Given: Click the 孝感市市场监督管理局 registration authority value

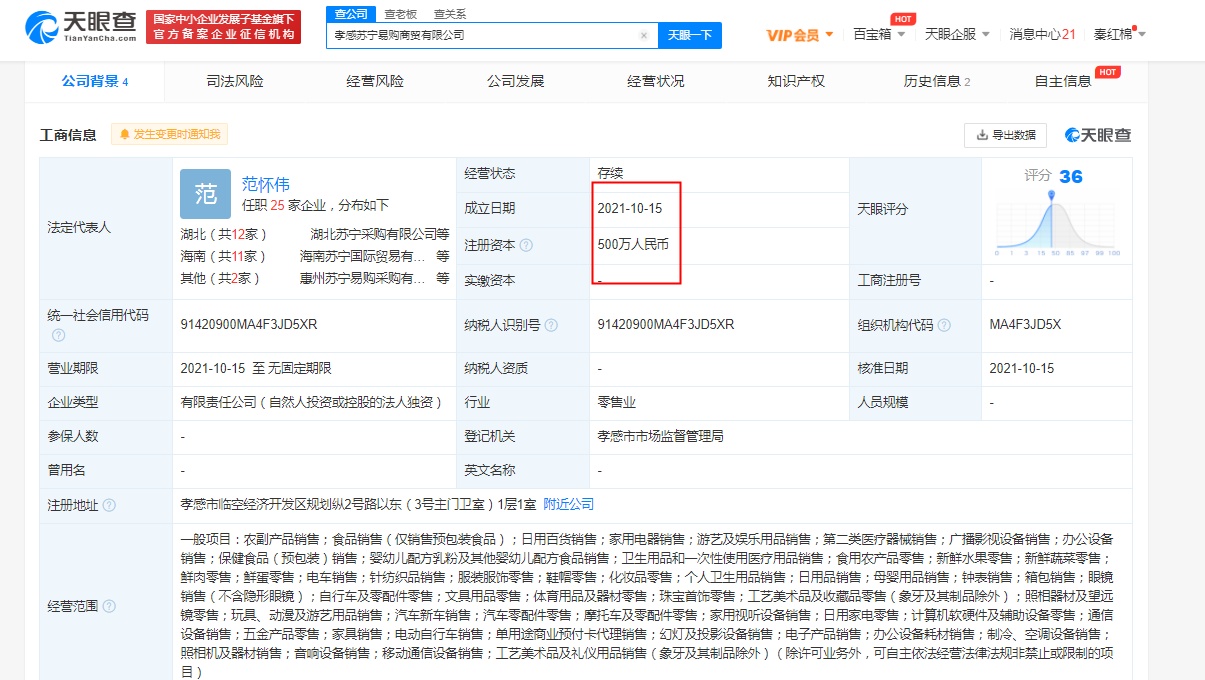Looking at the screenshot, I should click(660, 436).
